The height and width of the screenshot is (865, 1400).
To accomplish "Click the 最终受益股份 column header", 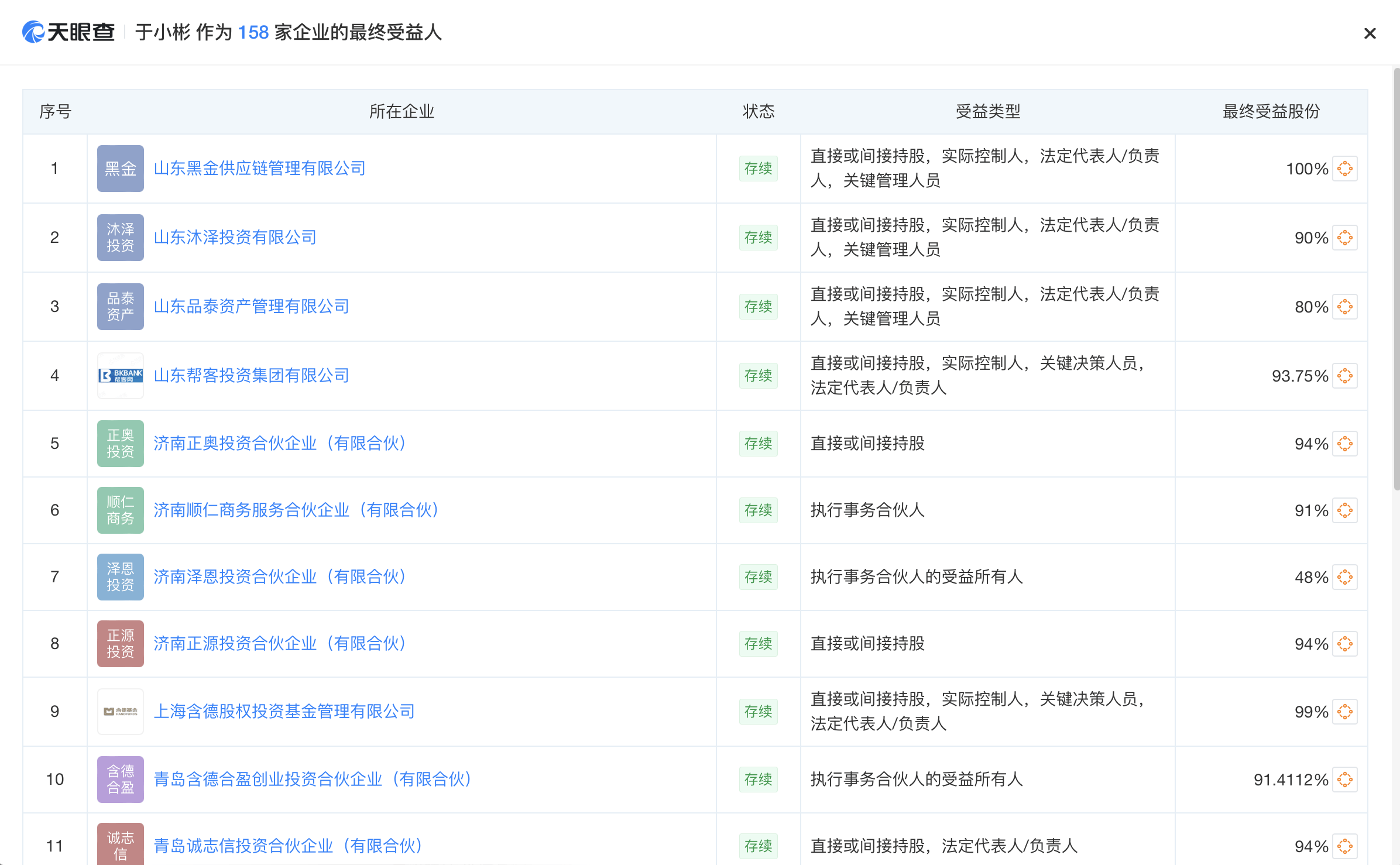I will click(1271, 112).
